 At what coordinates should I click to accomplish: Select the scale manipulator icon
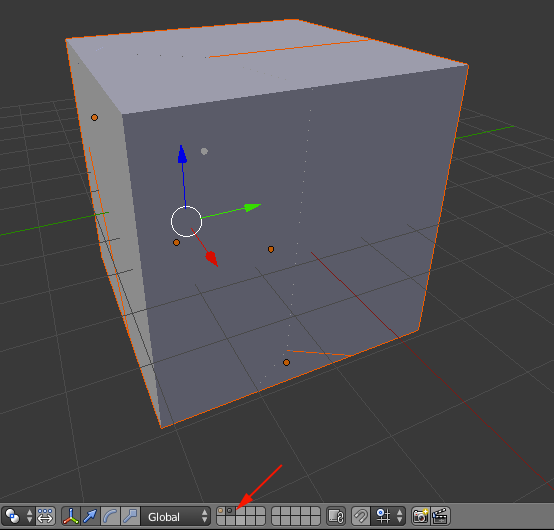click(x=130, y=516)
